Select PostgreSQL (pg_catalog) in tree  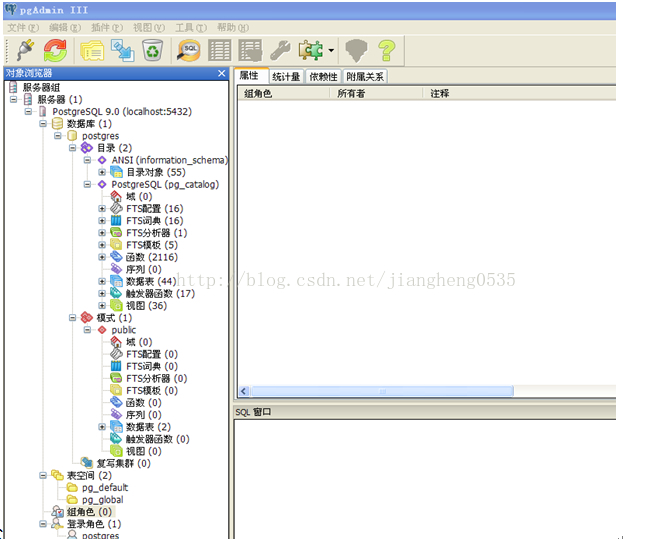pos(165,185)
